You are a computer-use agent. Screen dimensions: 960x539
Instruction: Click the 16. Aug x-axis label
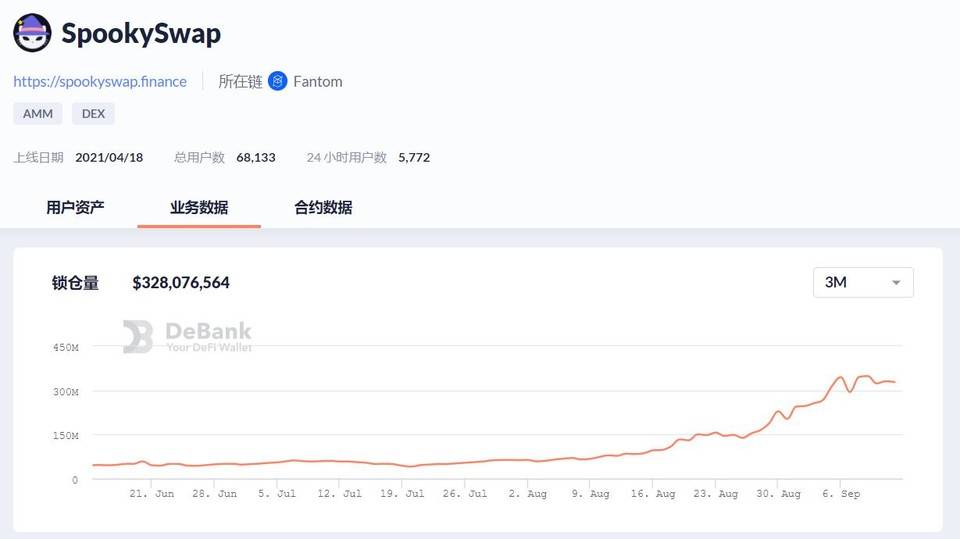point(653,493)
